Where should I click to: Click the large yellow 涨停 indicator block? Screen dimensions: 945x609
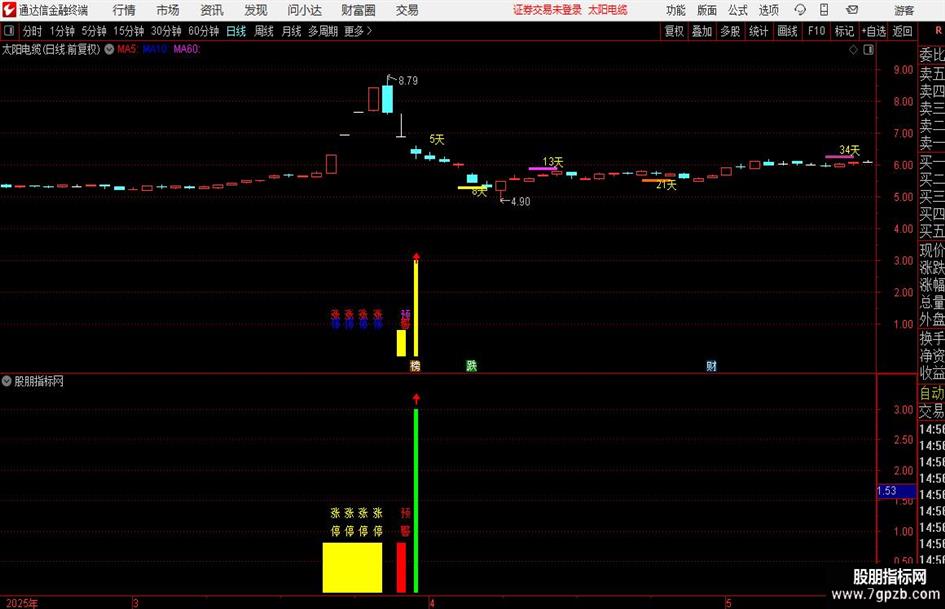pyautogui.click(x=353, y=567)
